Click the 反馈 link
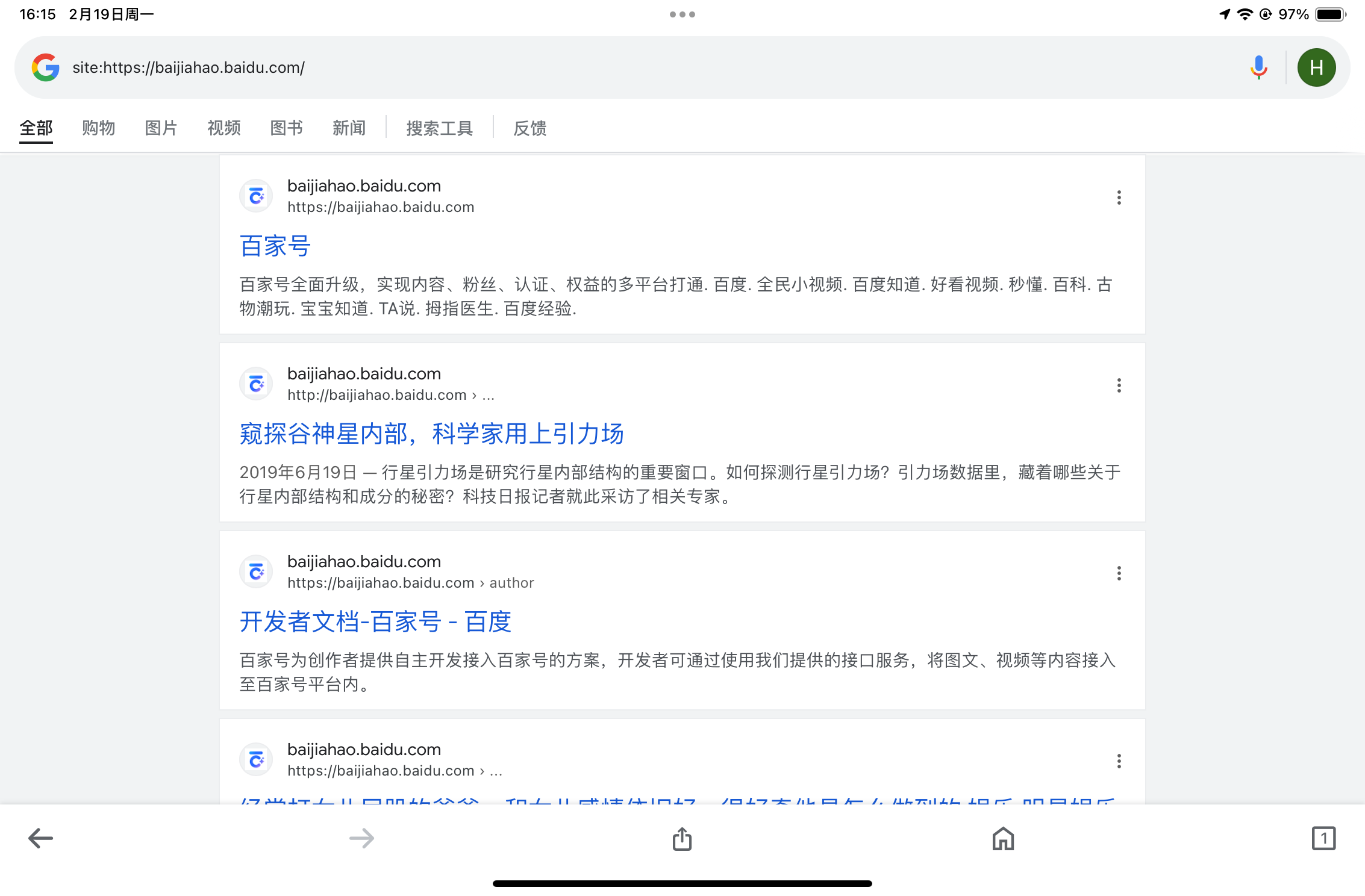 coord(530,128)
